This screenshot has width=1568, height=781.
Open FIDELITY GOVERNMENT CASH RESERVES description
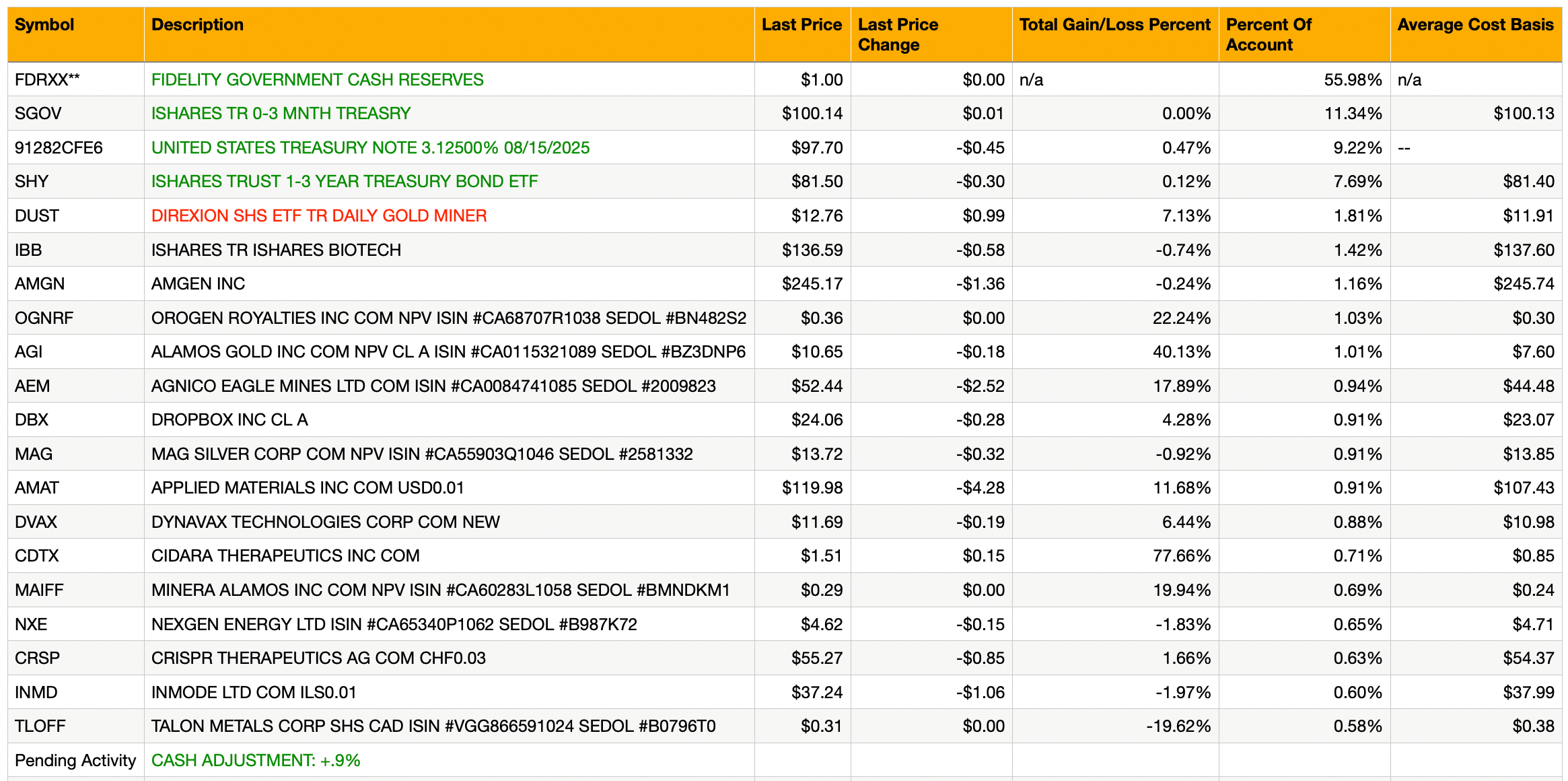(318, 80)
